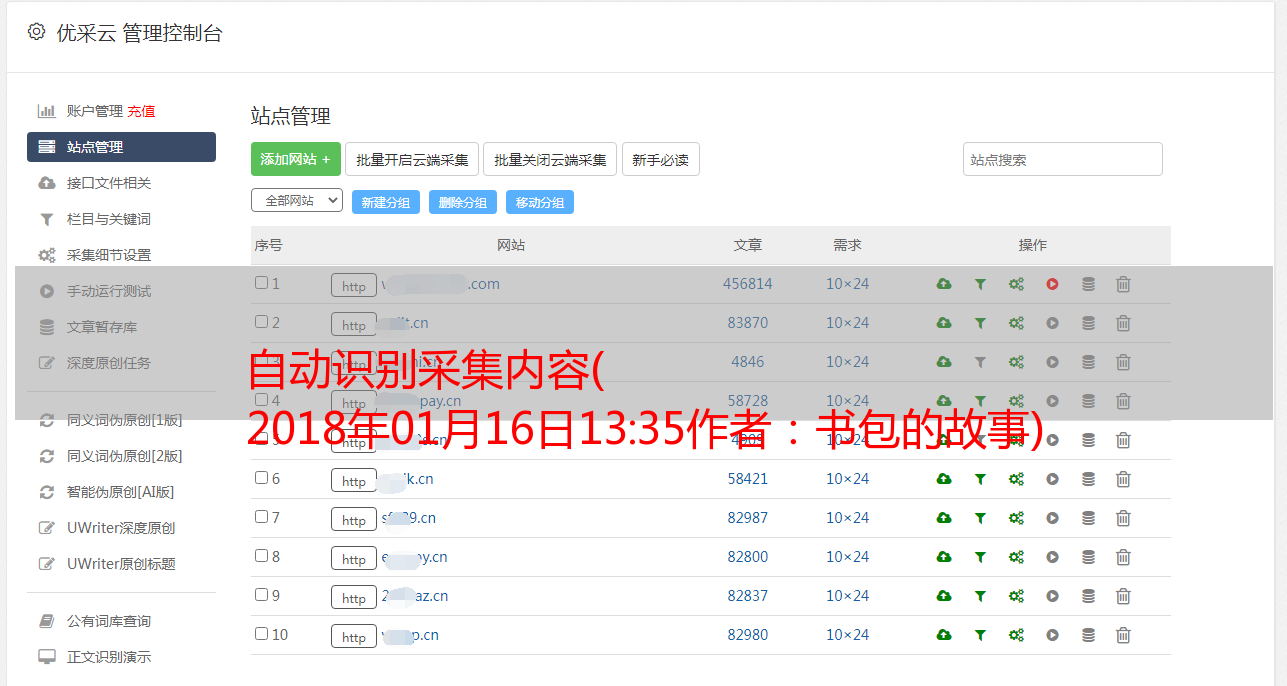Click database icon in row 10
Viewport: 1287px width, 686px height.
[1088, 635]
